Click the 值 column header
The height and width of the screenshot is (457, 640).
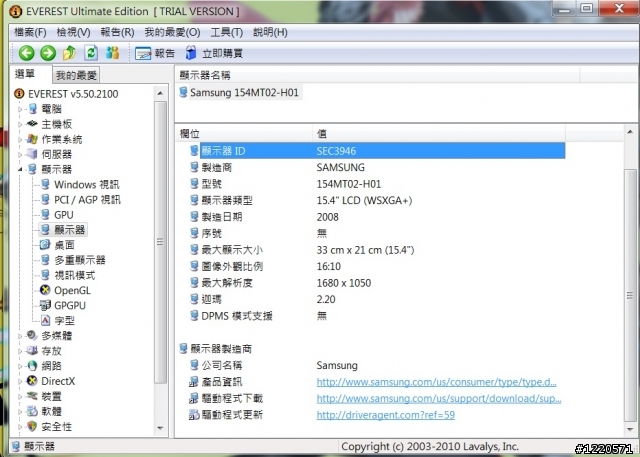(x=440, y=134)
